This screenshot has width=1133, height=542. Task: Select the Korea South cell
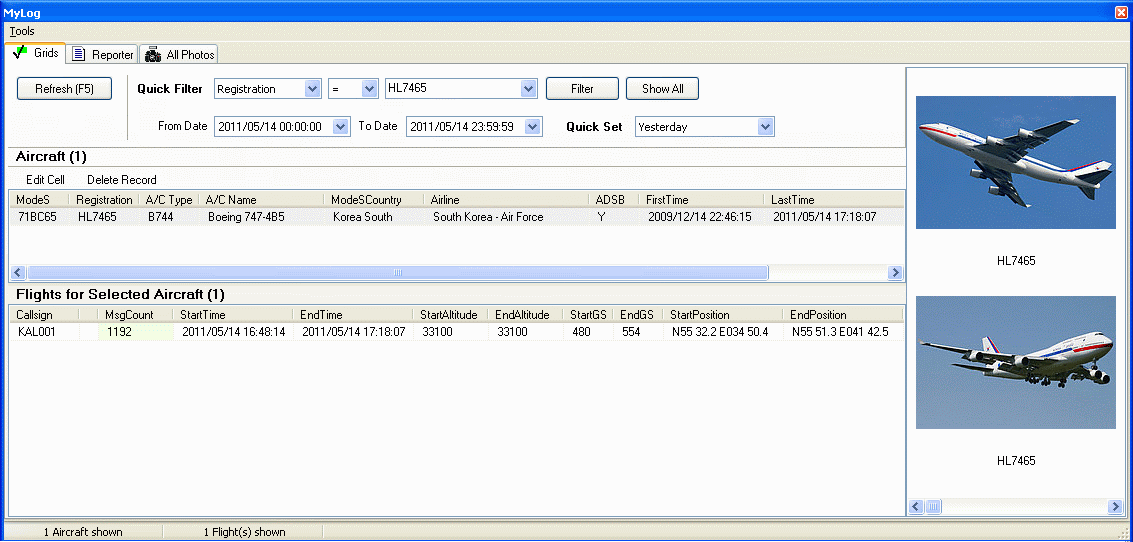[x=374, y=217]
